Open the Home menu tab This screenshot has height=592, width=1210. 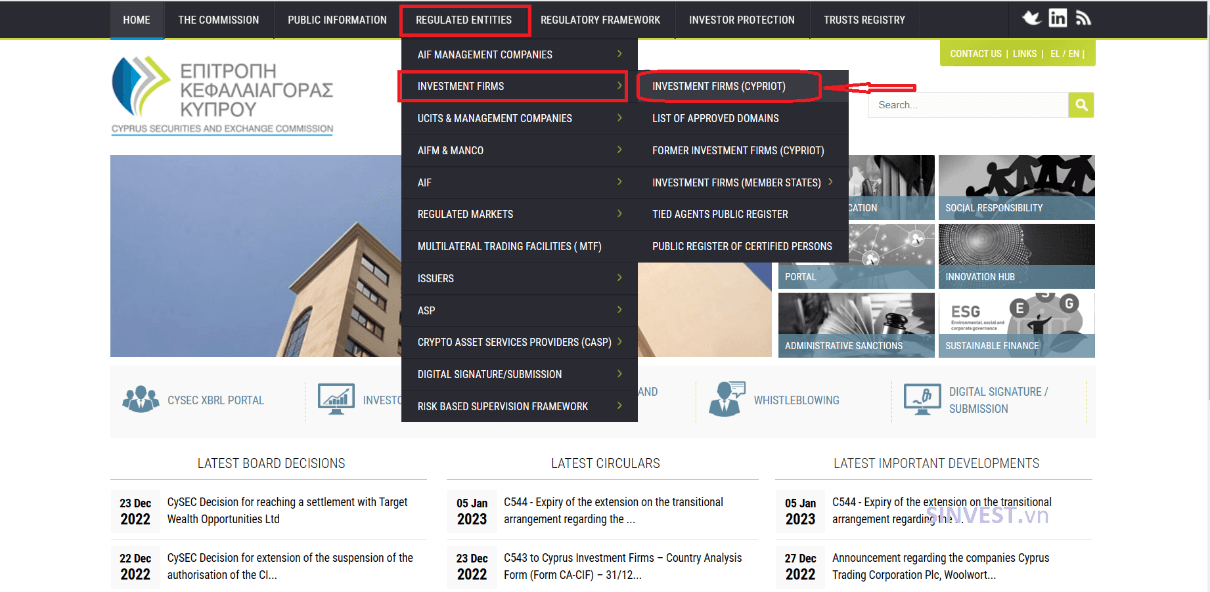click(x=136, y=20)
